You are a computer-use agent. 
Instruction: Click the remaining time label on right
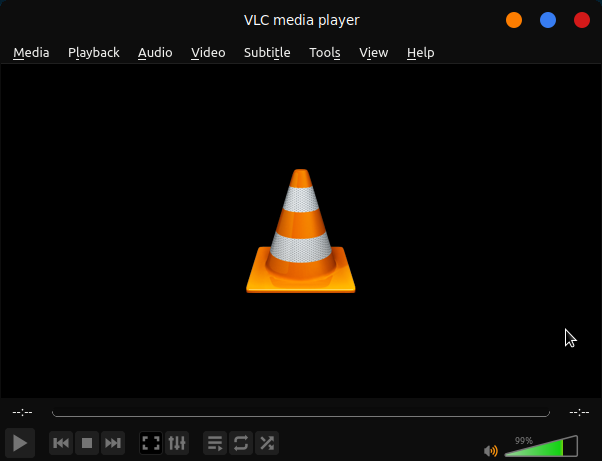pyautogui.click(x=578, y=412)
